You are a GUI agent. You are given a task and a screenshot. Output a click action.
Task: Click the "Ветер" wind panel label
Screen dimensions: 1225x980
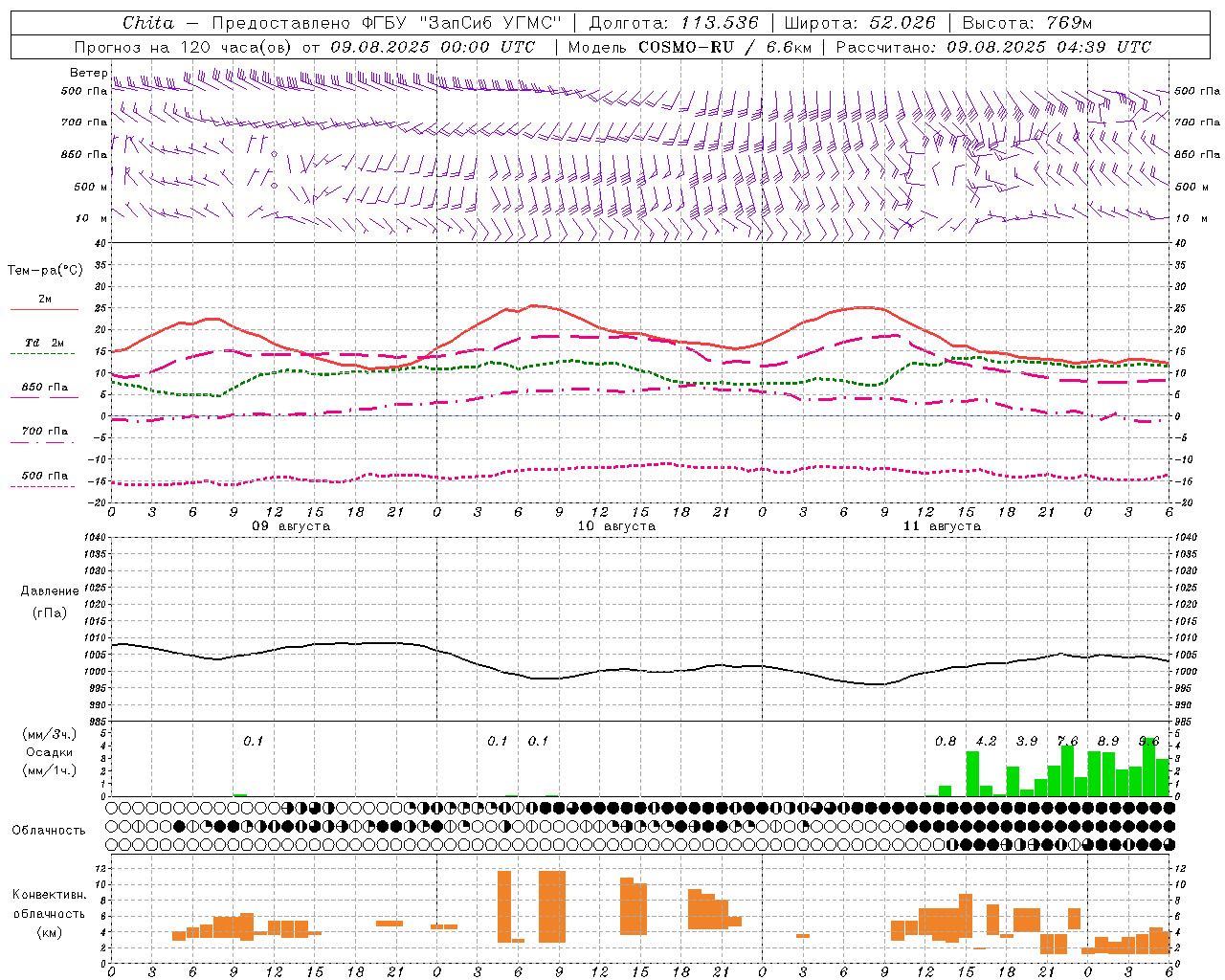click(89, 73)
